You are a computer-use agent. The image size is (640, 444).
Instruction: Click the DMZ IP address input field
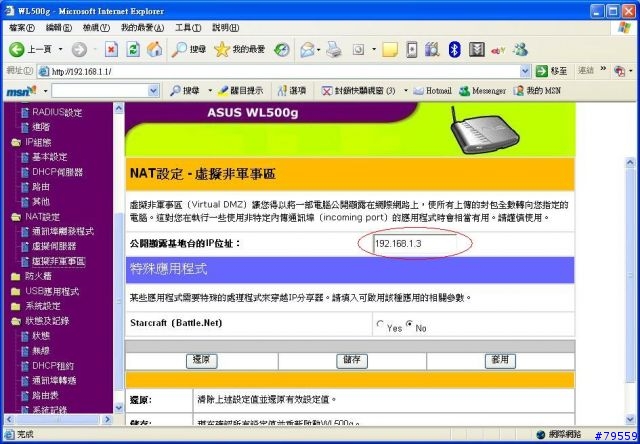pos(415,244)
